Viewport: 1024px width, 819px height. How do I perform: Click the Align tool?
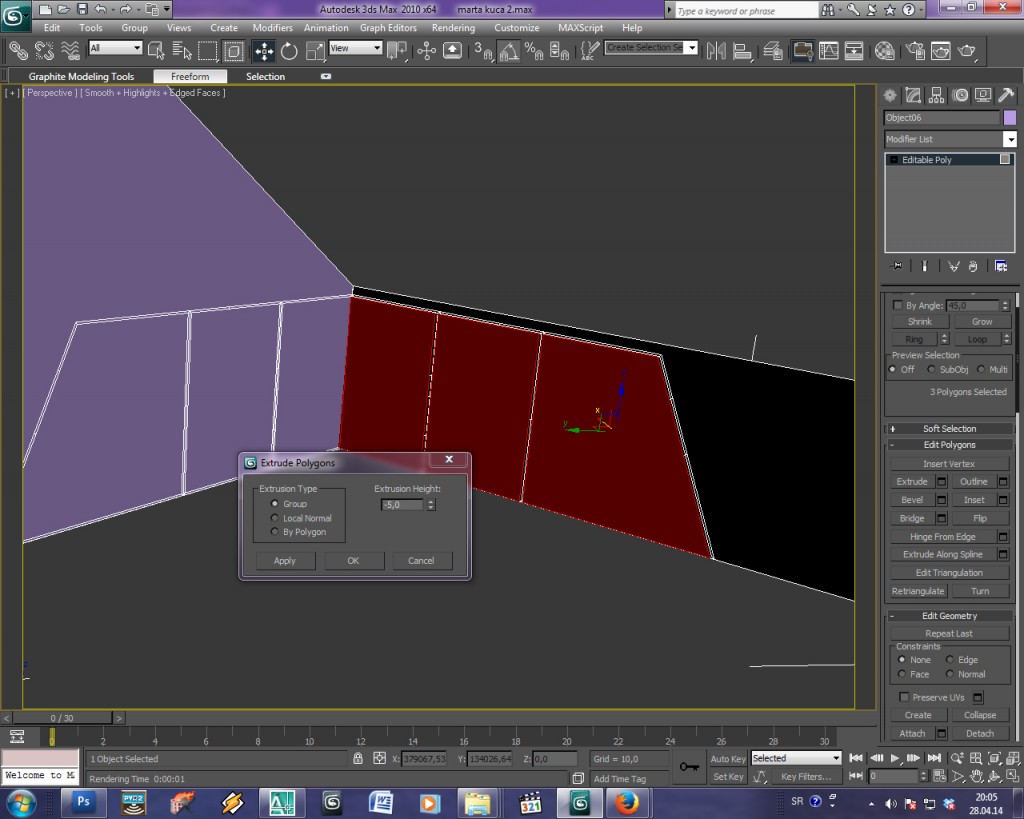[x=742, y=50]
